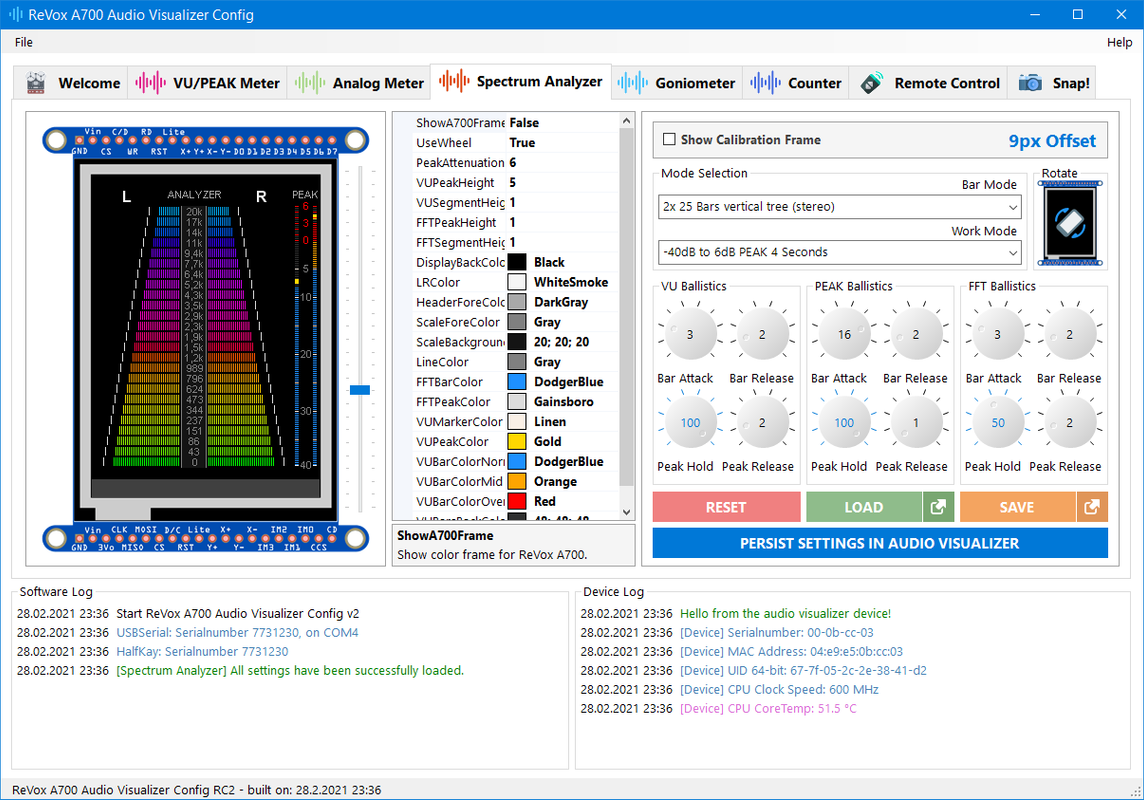Click the VU Ballistics Bar Release knob
The image size is (1144, 800).
(x=762, y=334)
